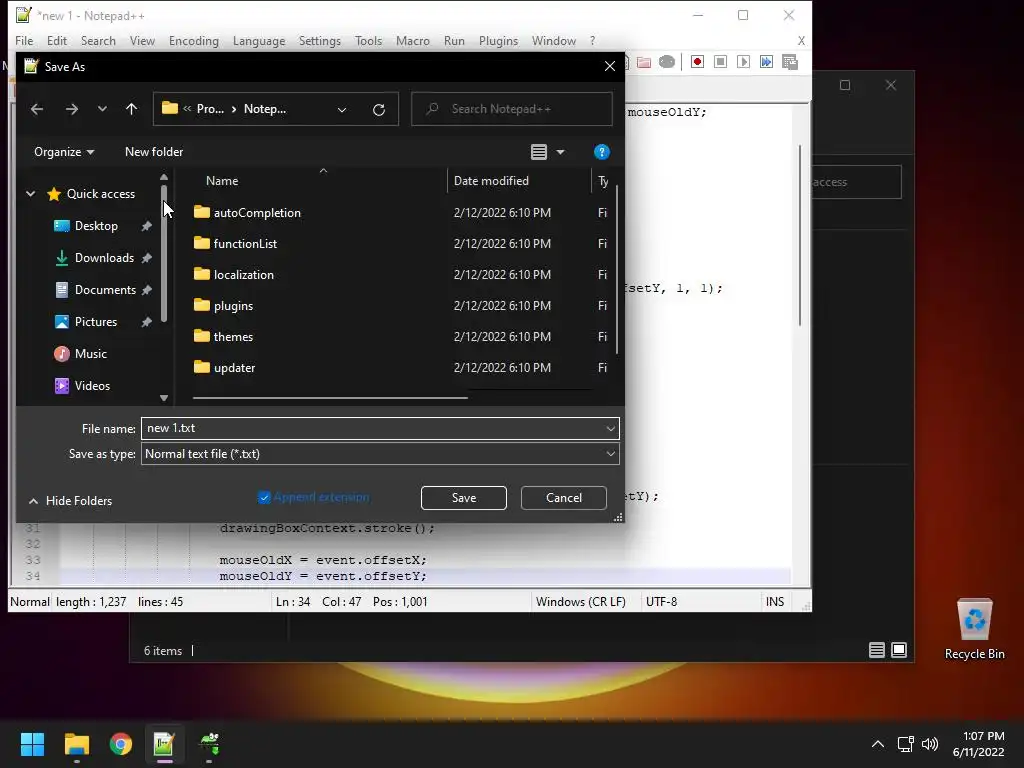The width and height of the screenshot is (1024, 768).
Task: Collapse the Quick access tree node
Action: click(x=31, y=194)
